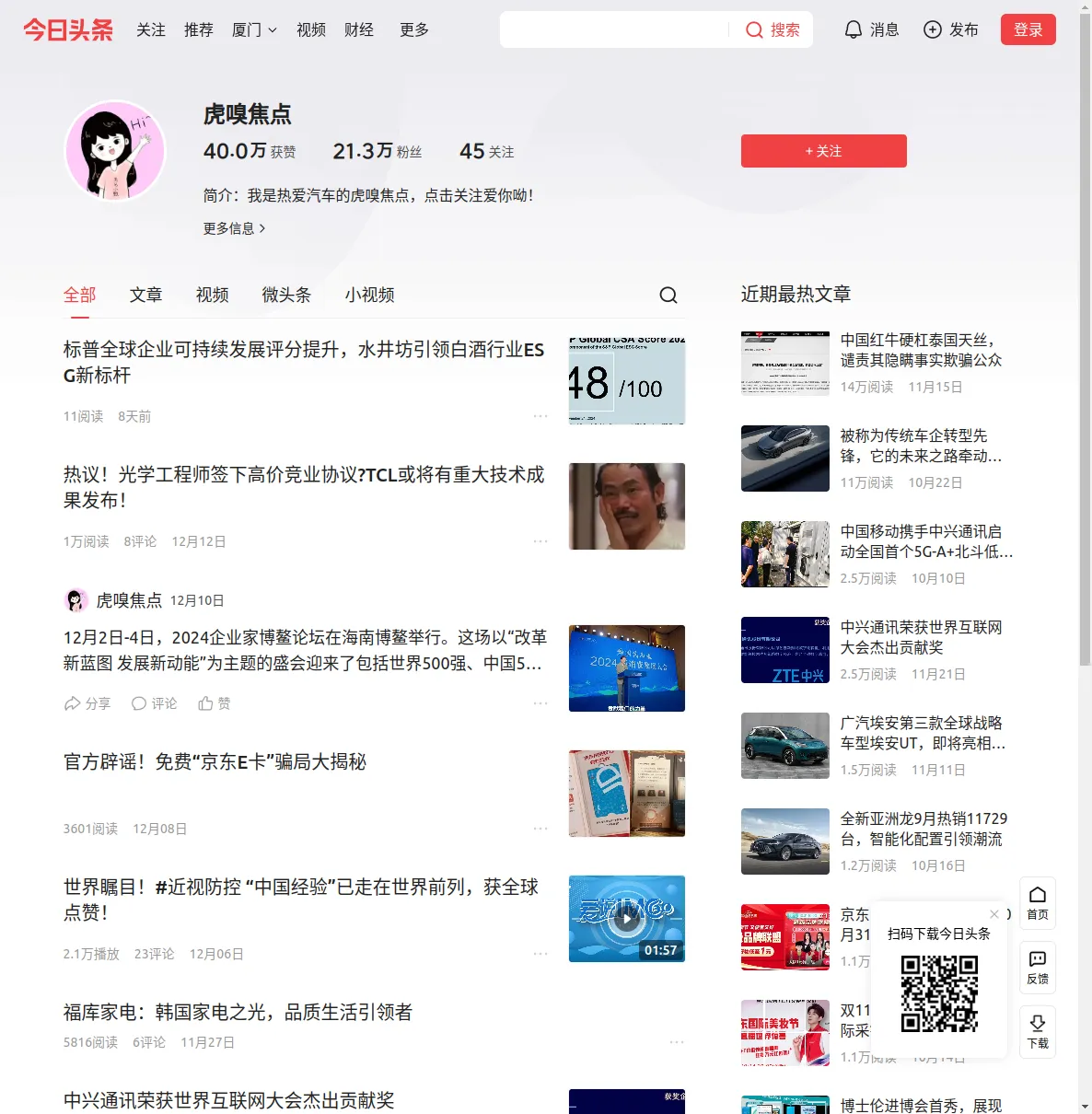Screen dimensions: 1092x1114
Task: Open more options for 博鳌 post
Action: [x=540, y=703]
